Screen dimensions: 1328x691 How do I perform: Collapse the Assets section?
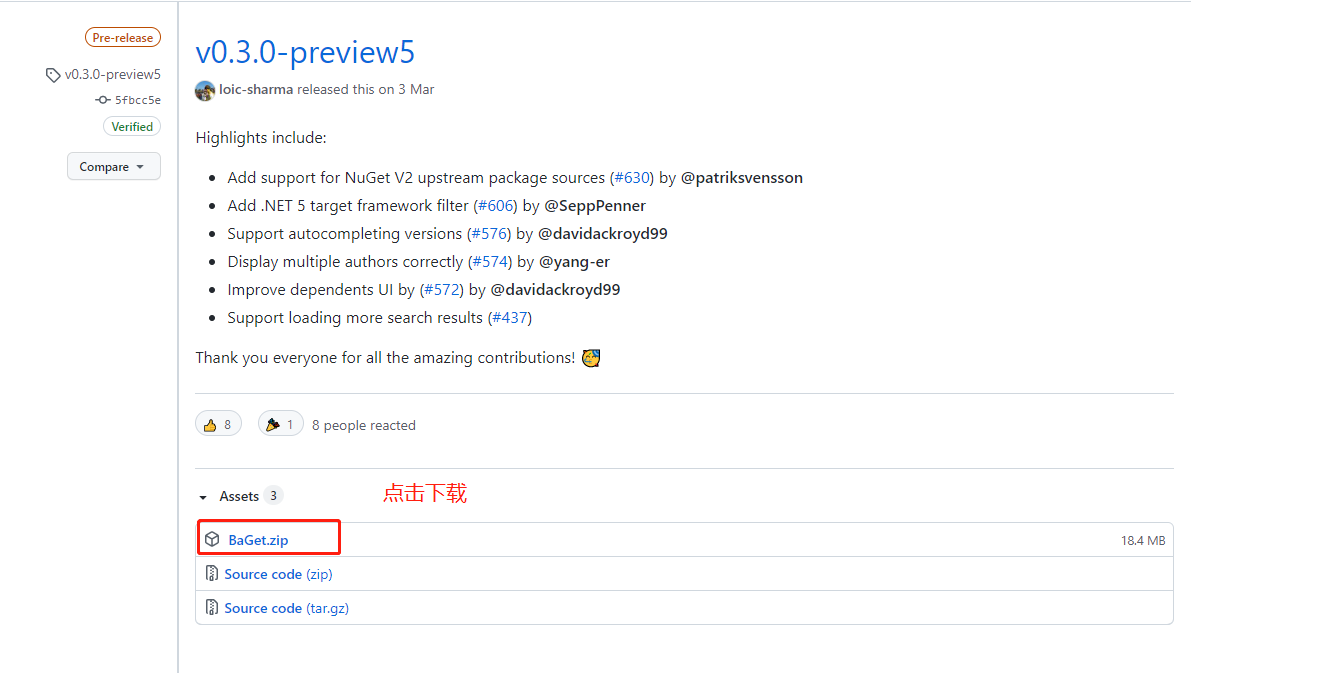tap(203, 497)
